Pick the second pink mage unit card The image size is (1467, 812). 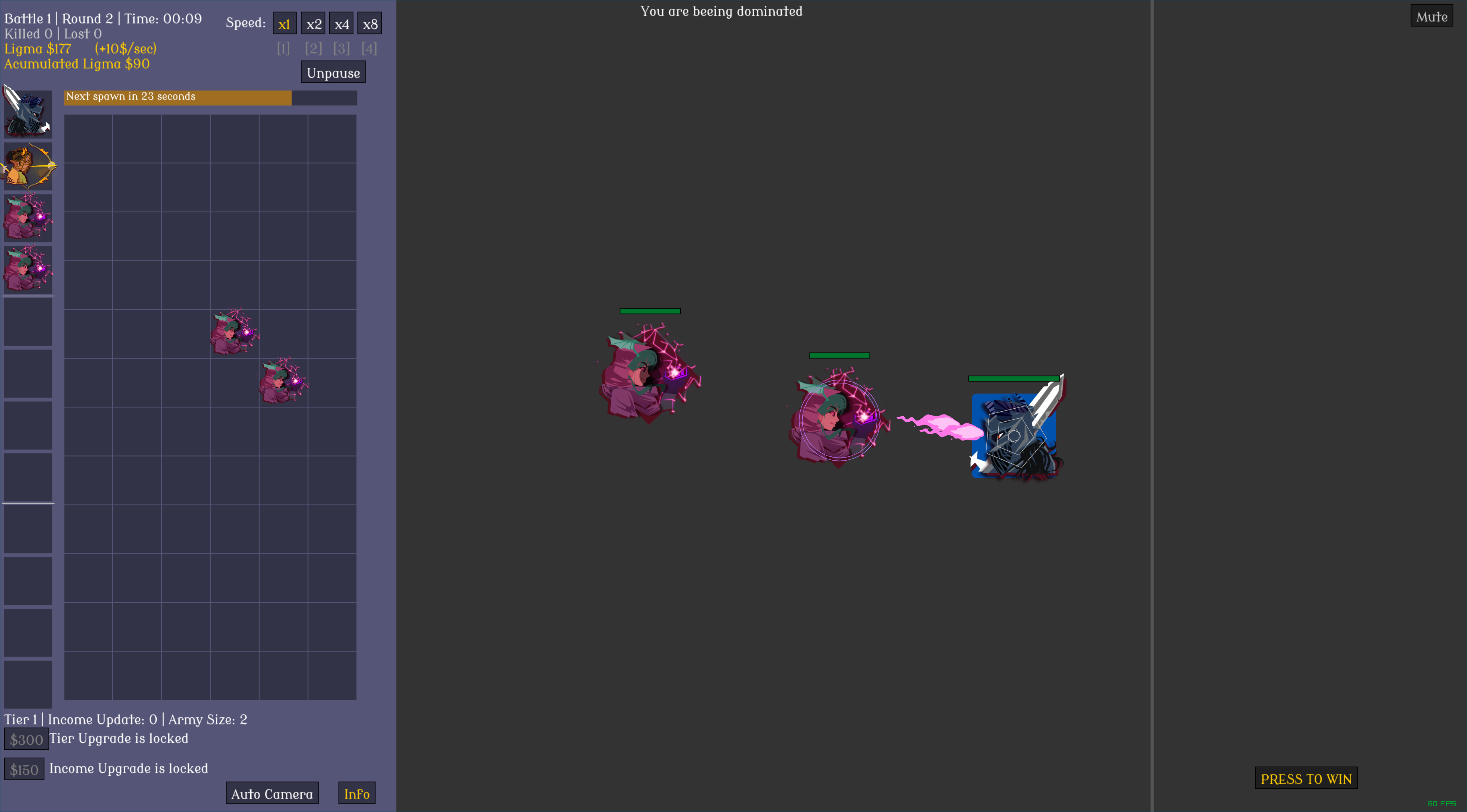28,269
